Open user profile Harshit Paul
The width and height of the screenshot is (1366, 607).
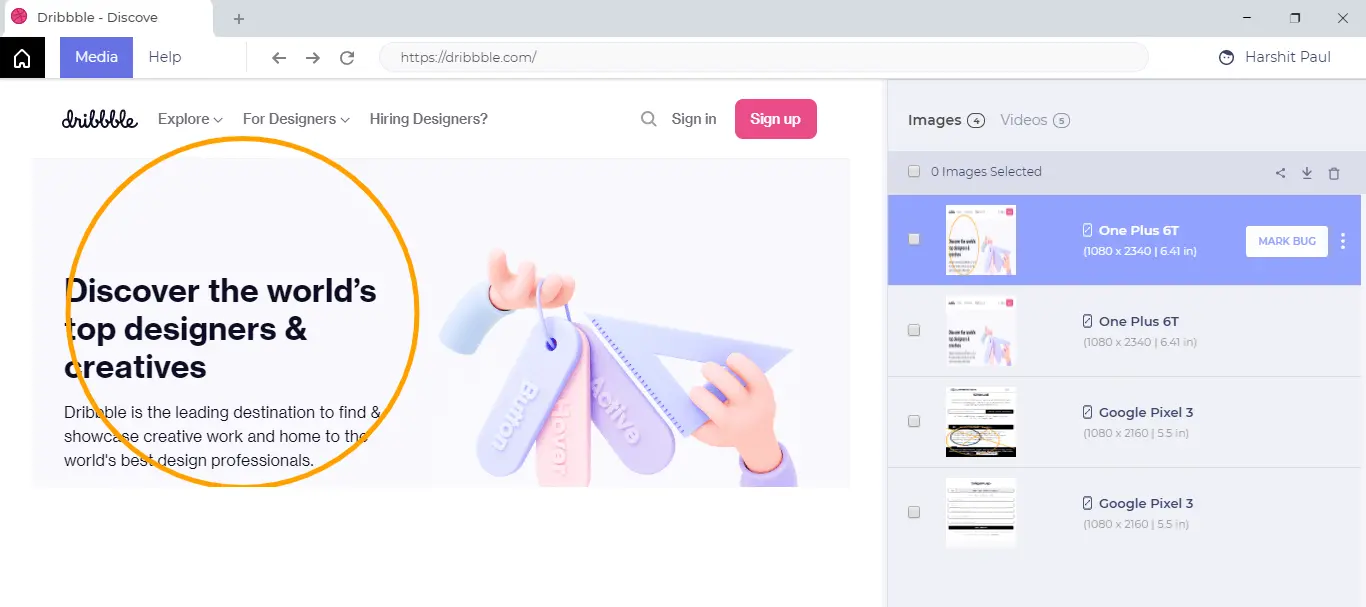pyautogui.click(x=1276, y=57)
